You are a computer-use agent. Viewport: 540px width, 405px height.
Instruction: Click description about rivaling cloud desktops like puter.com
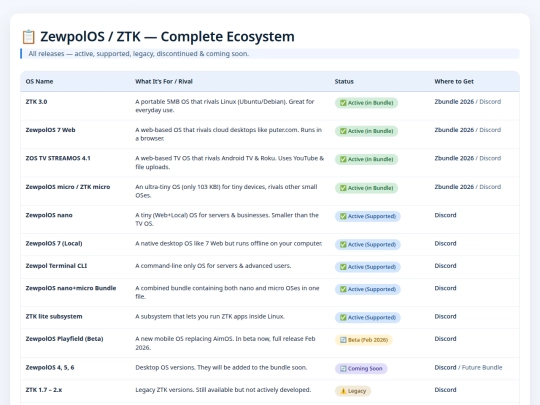click(228, 134)
